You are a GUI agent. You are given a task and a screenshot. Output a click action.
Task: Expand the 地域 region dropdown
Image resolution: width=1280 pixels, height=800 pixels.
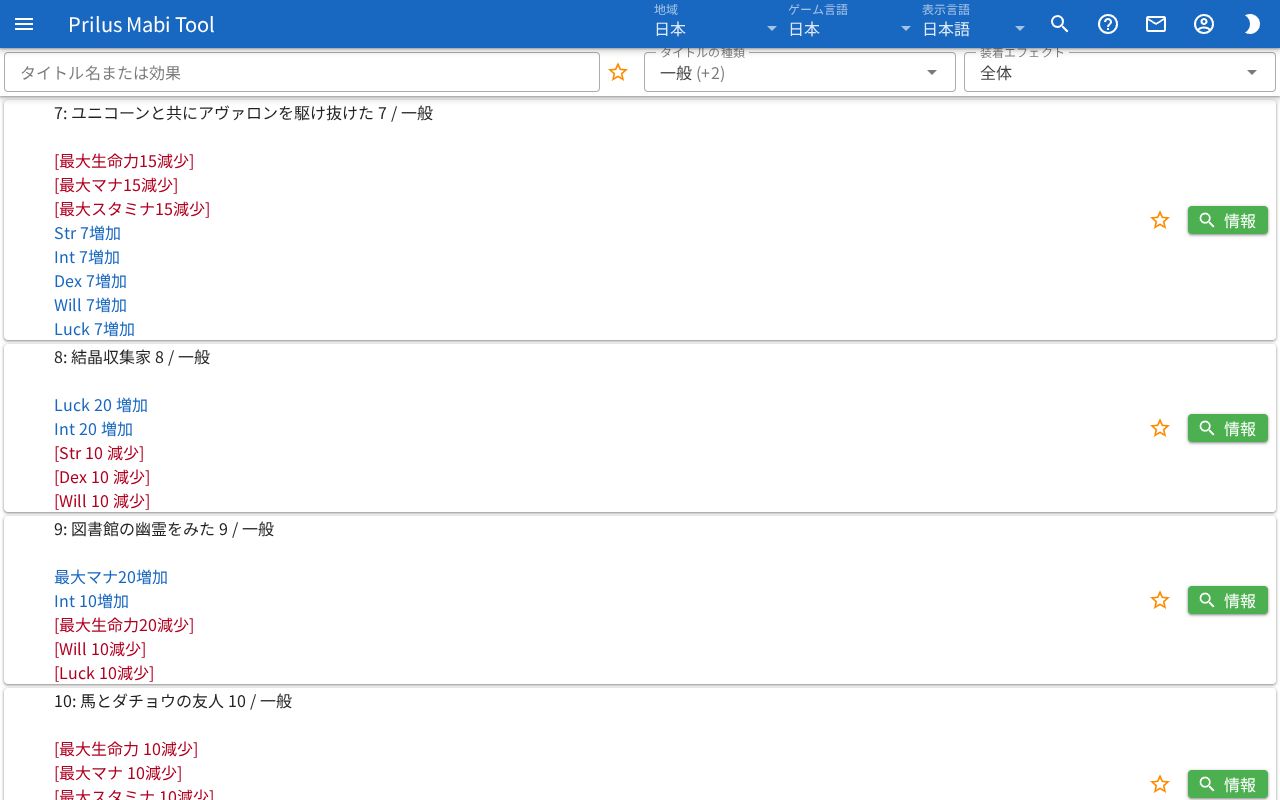716,24
